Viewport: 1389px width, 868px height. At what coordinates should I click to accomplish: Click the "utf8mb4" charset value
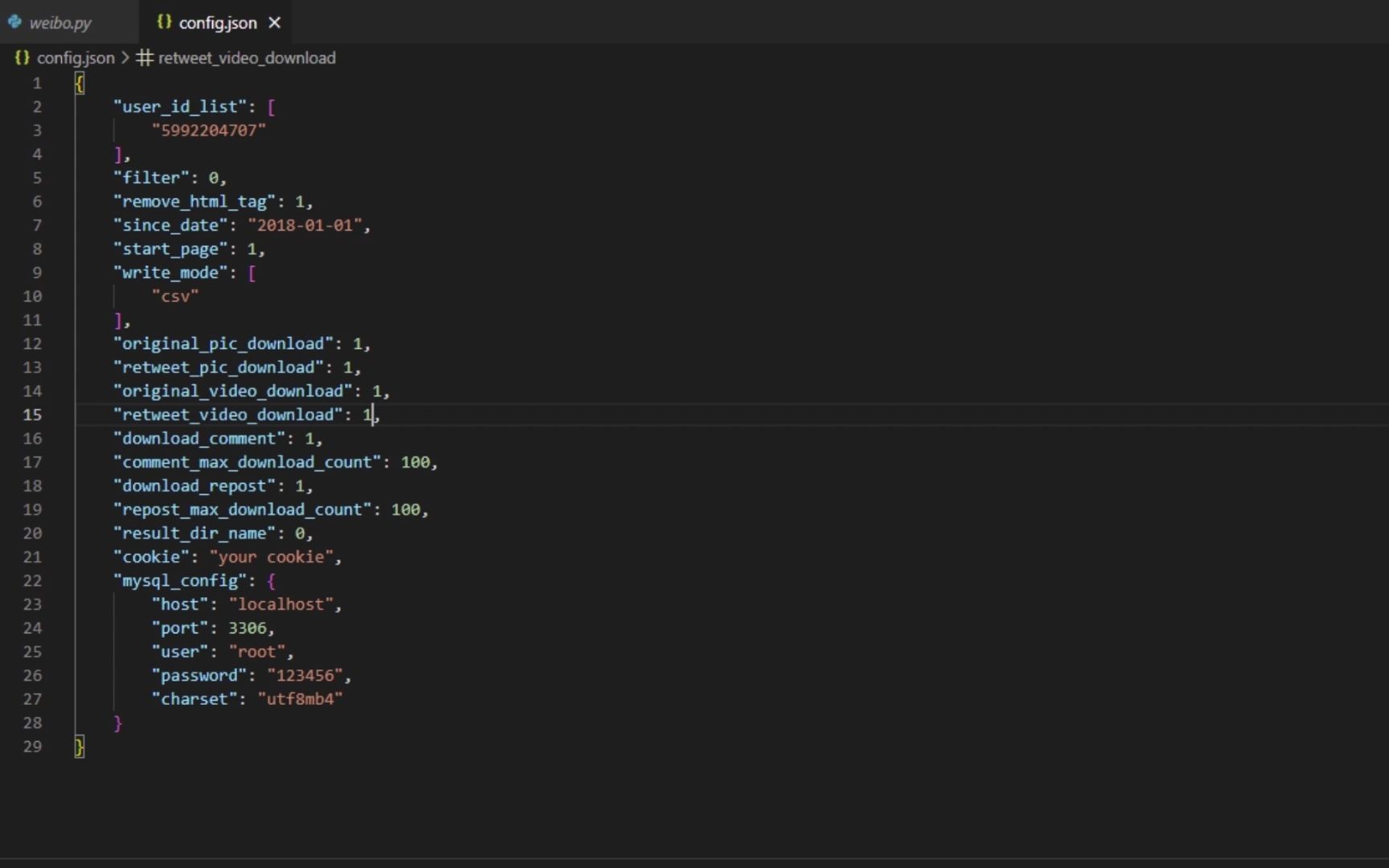pos(301,699)
